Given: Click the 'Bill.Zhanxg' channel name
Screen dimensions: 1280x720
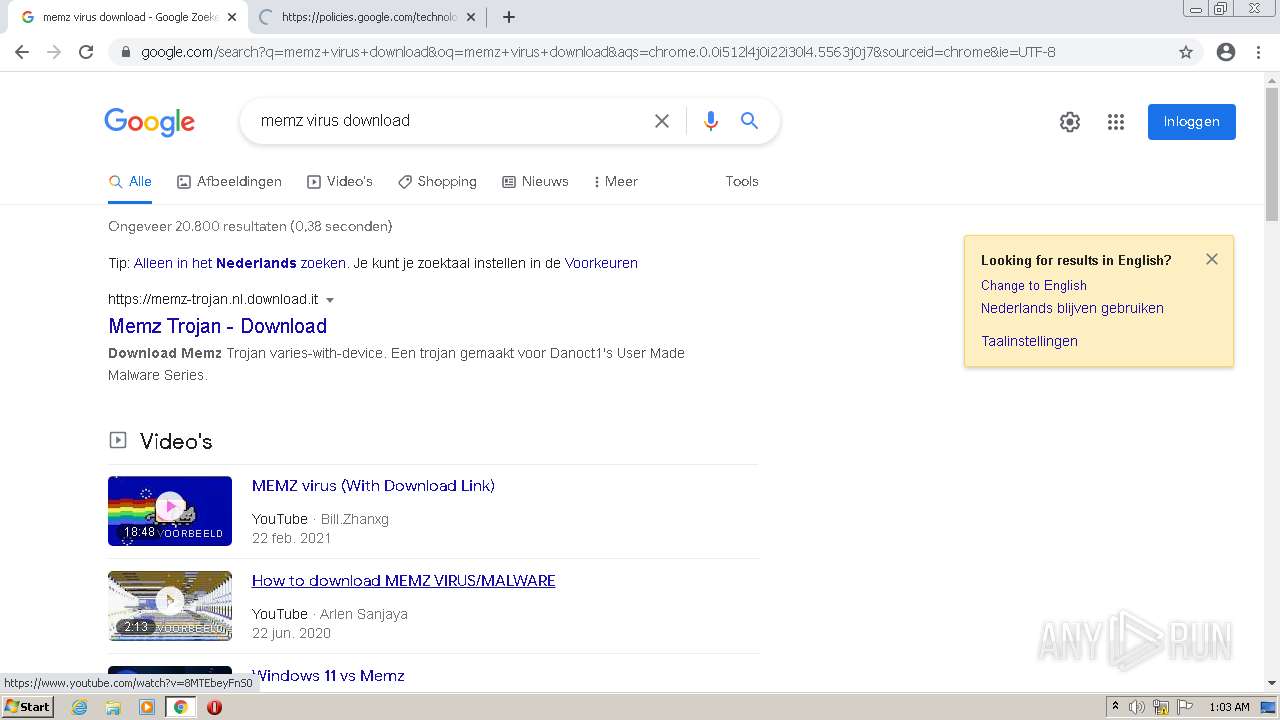Looking at the screenshot, I should [355, 519].
